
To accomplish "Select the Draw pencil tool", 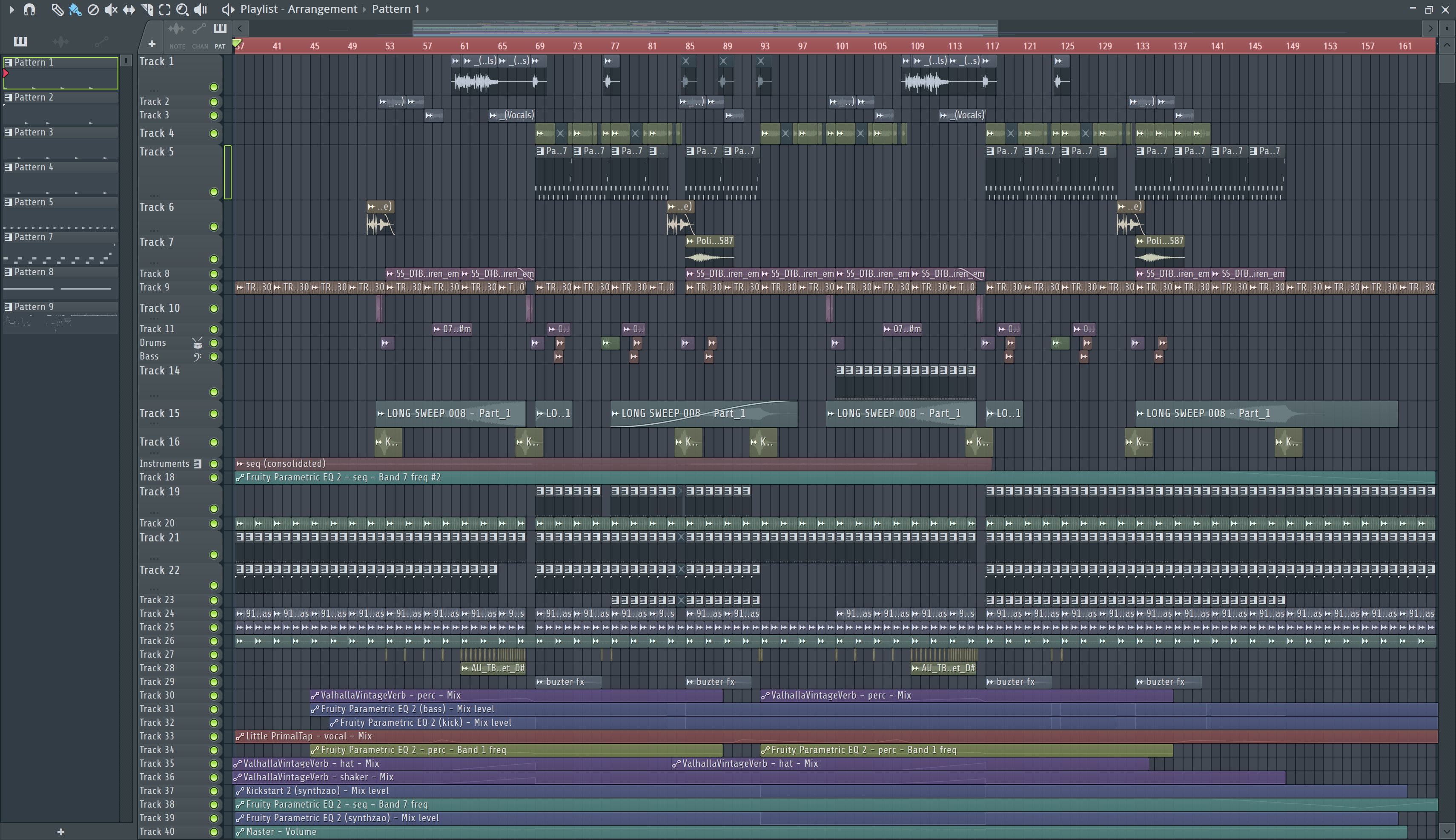I will (57, 9).
